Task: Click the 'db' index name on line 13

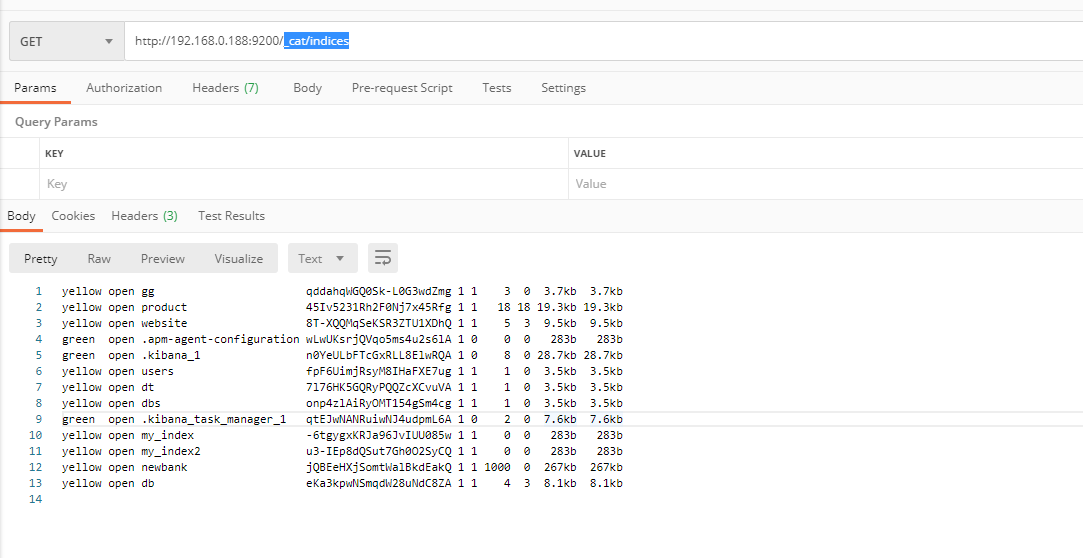Action: (x=148, y=483)
